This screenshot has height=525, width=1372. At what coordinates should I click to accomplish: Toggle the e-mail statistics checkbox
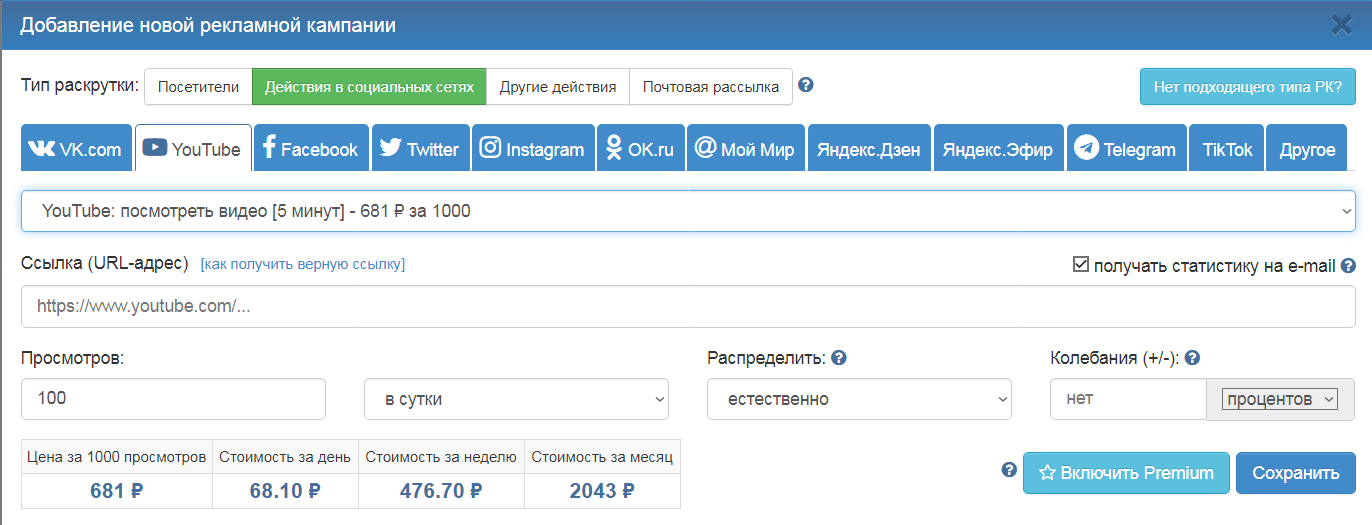1080,265
